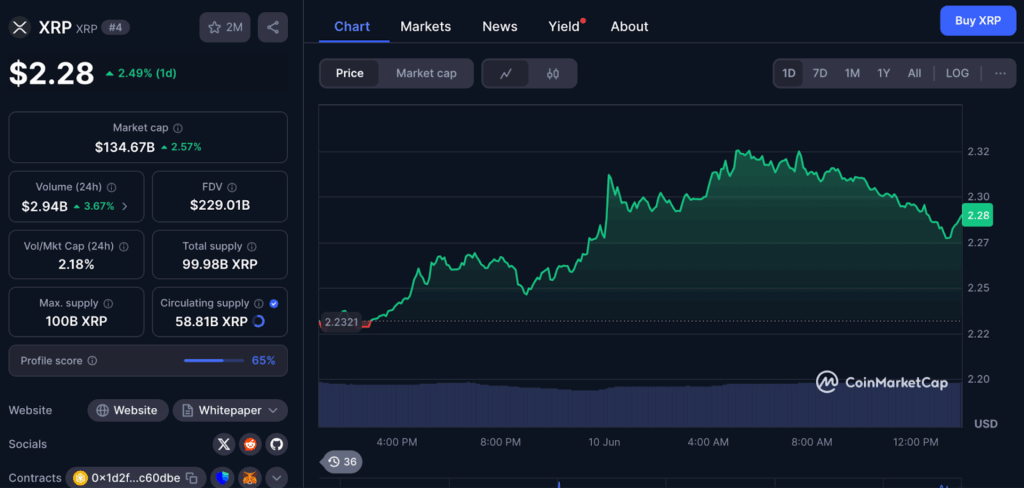1024x488 pixels.
Task: Click the share icon next to XRP
Action: 272,27
